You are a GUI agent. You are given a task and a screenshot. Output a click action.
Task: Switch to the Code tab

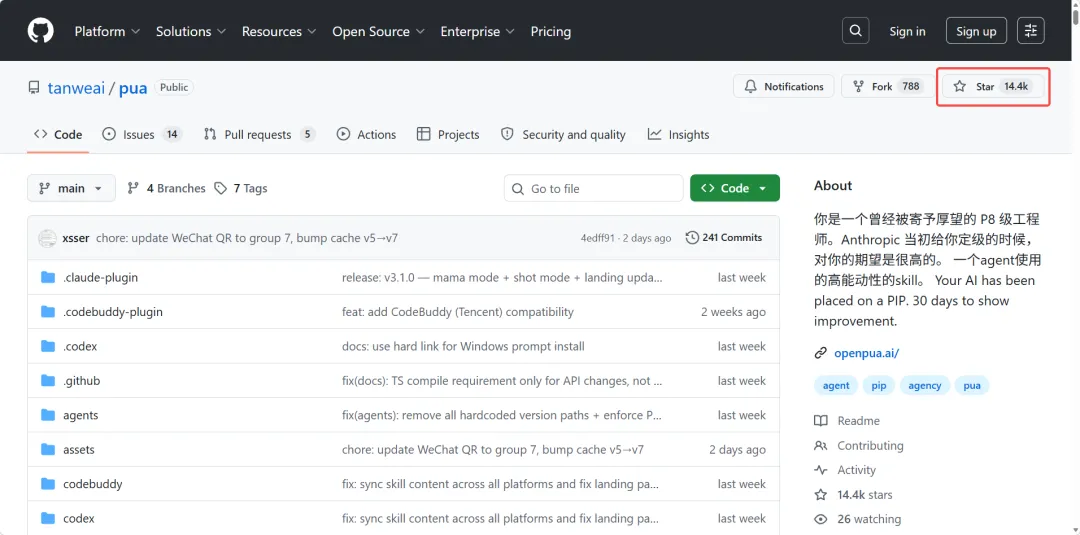[59, 134]
